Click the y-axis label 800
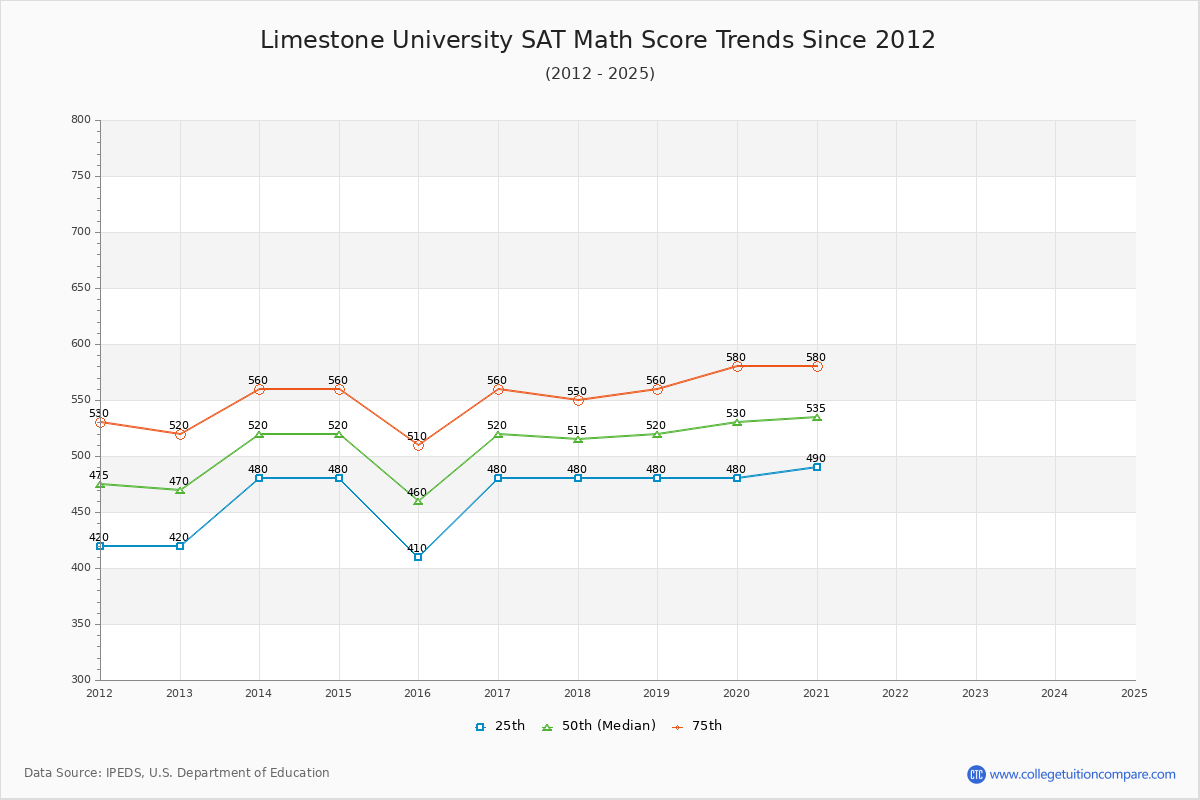The height and width of the screenshot is (800, 1200). click(81, 120)
